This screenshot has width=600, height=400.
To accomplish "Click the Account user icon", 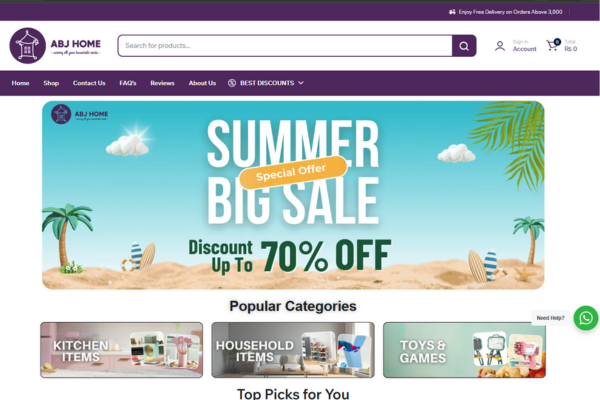I will (x=500, y=46).
